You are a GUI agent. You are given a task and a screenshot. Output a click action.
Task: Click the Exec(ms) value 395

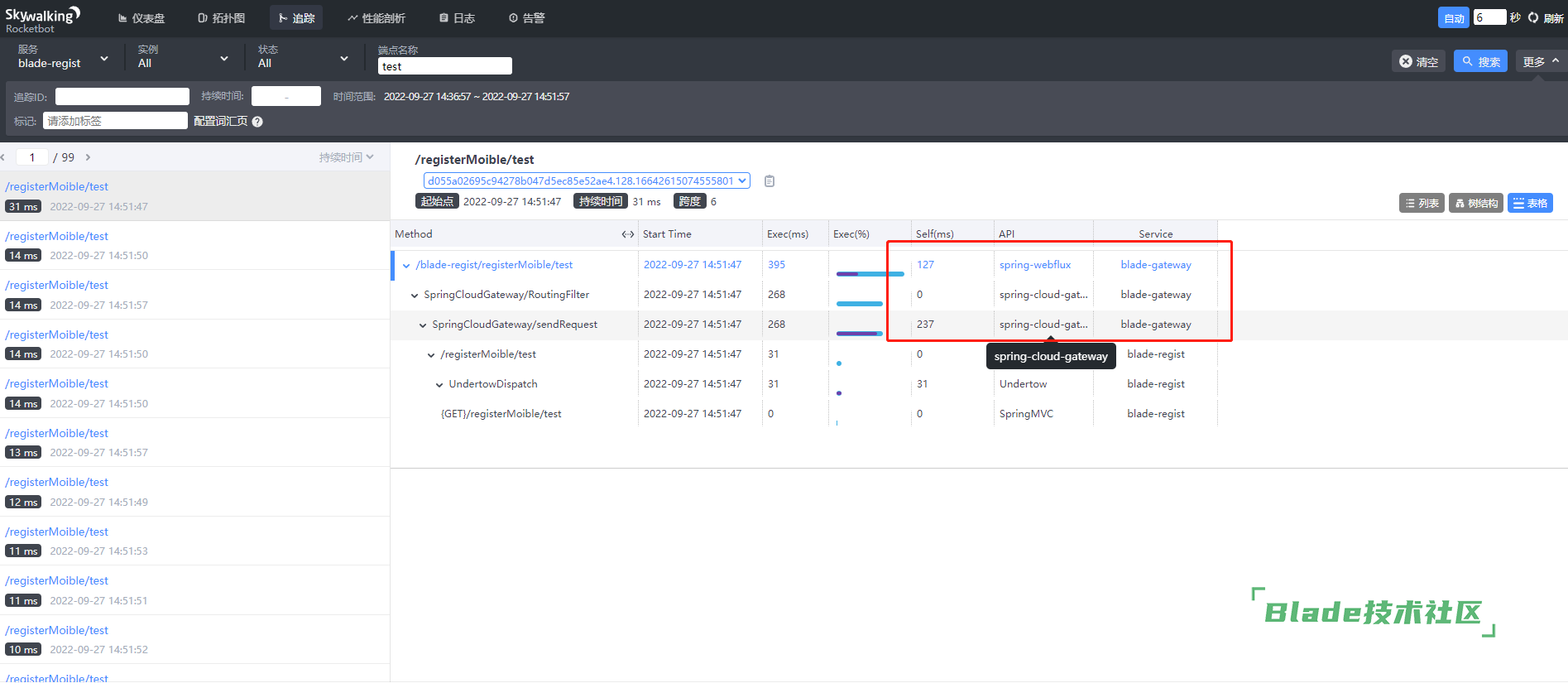[x=776, y=265]
